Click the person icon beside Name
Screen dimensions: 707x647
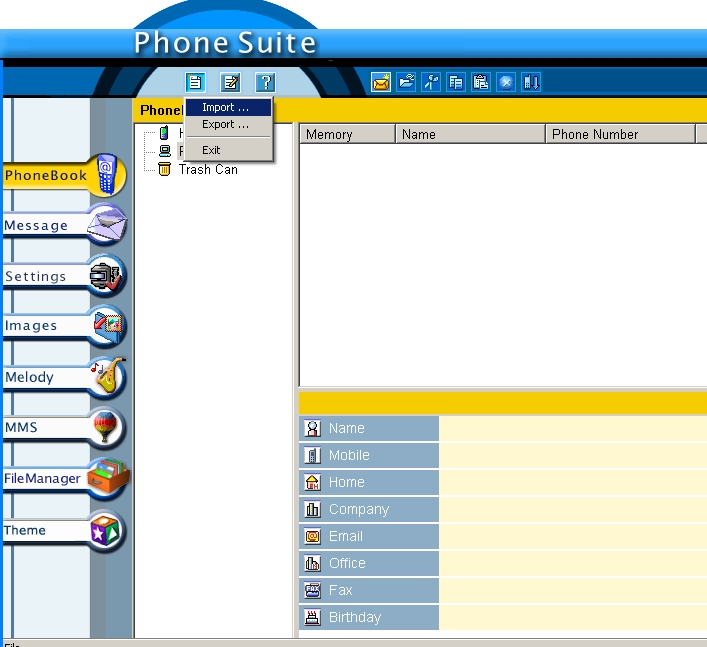312,428
